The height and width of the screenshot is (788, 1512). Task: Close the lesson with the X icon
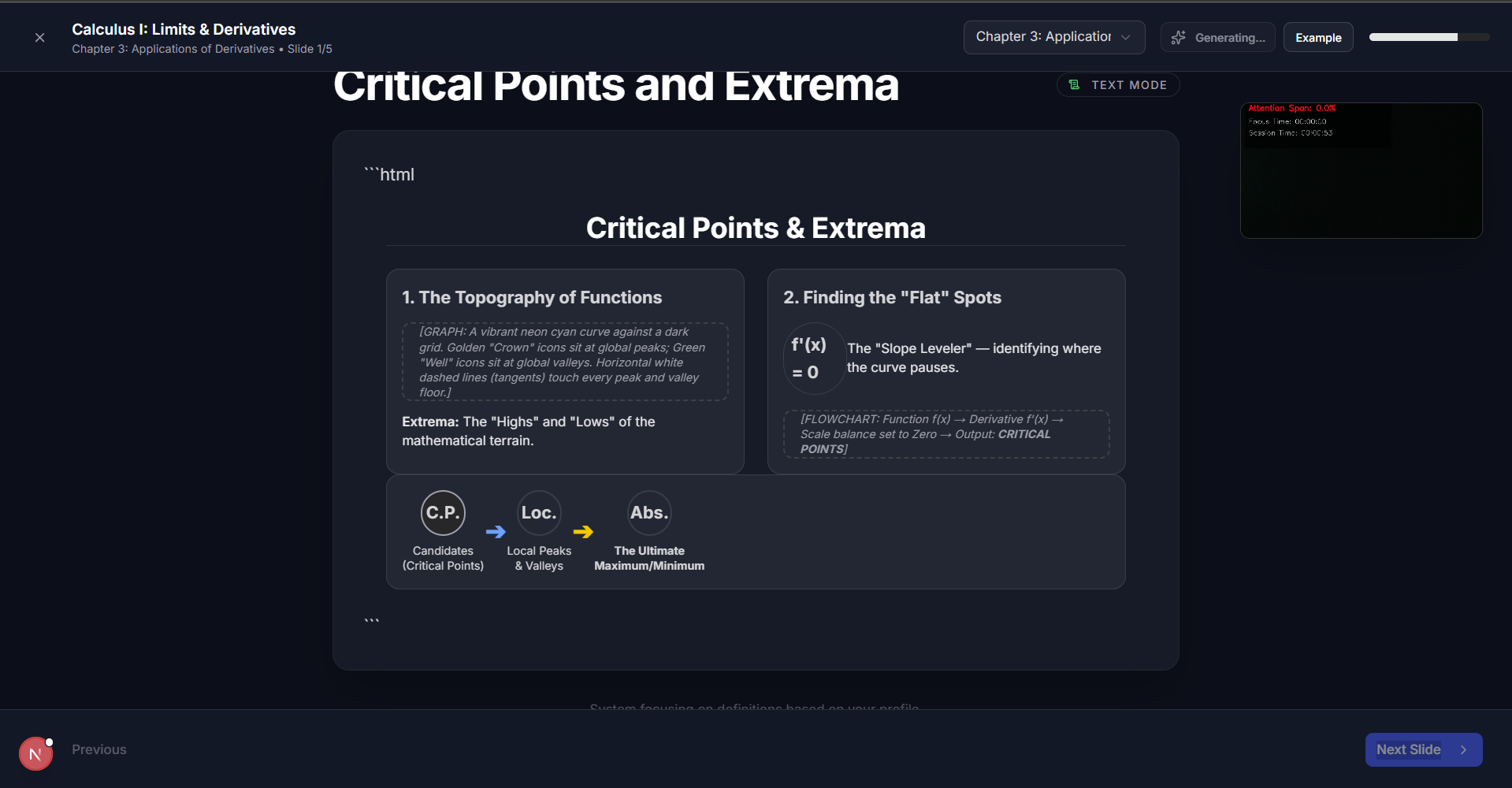pyautogui.click(x=39, y=38)
